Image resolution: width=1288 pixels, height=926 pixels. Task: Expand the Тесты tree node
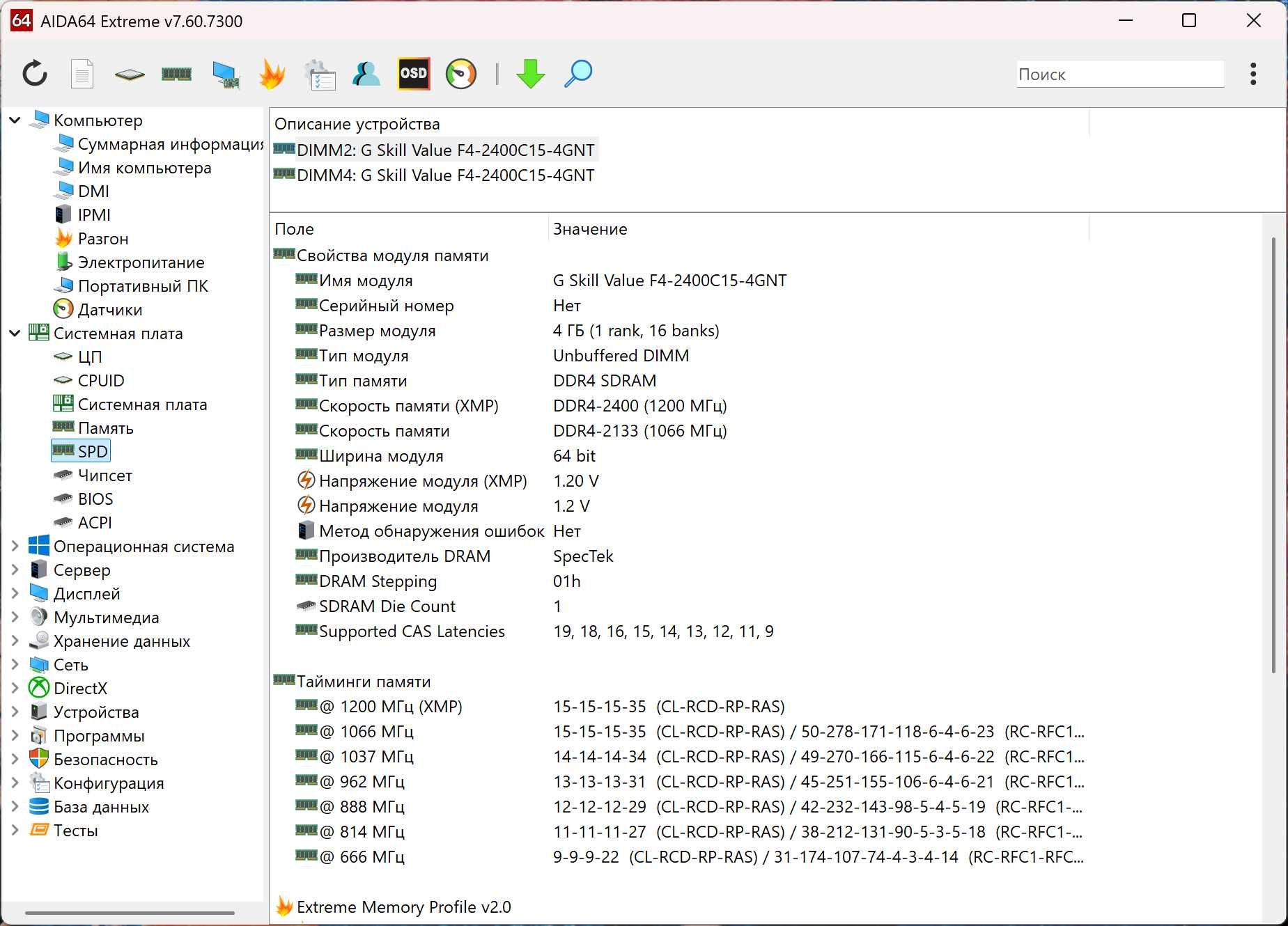pos(15,831)
